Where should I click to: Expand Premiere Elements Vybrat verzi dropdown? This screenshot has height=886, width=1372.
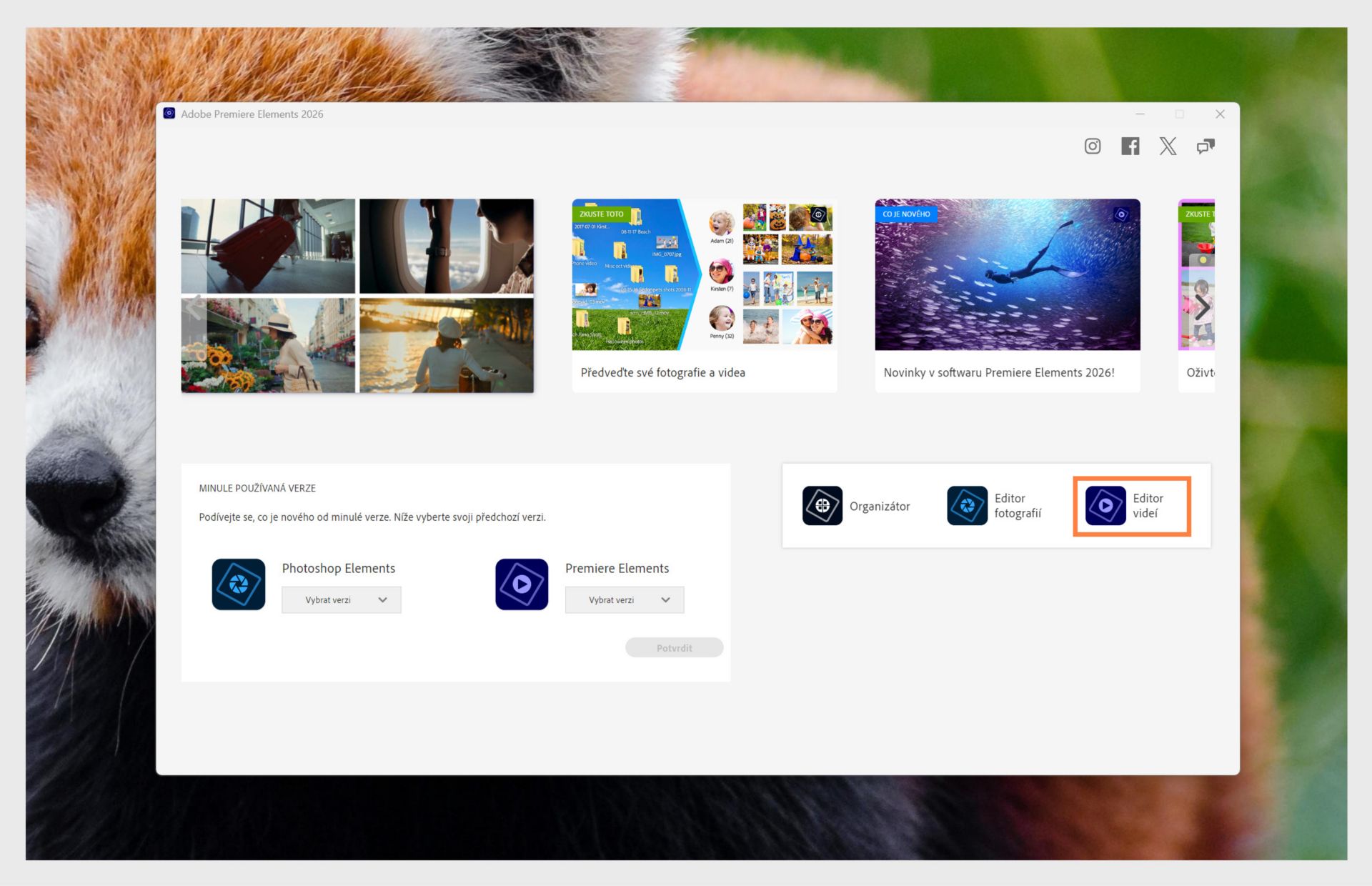click(x=625, y=600)
